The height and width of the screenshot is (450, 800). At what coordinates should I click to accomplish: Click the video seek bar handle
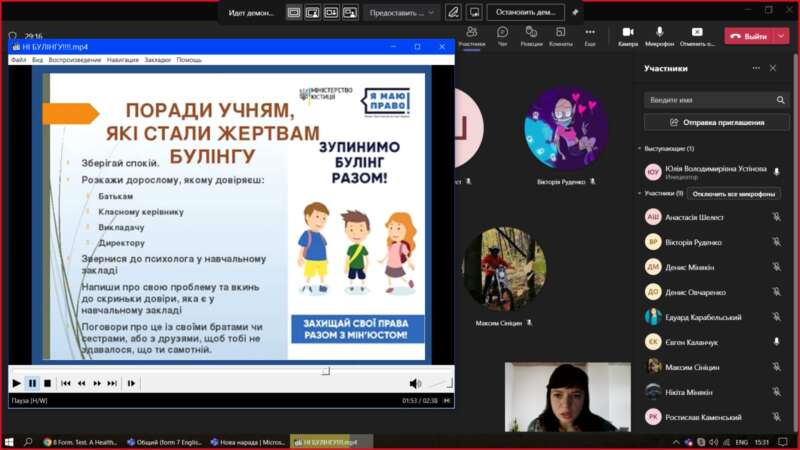[x=325, y=370]
